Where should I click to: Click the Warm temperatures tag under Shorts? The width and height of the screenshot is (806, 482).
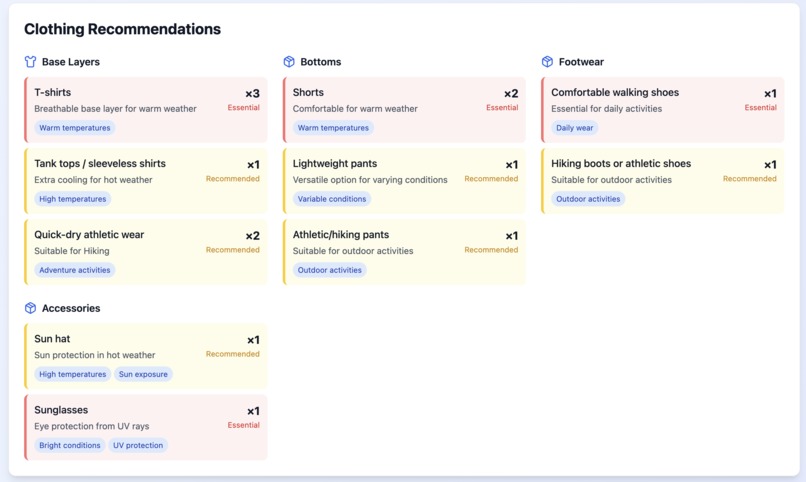click(x=333, y=128)
